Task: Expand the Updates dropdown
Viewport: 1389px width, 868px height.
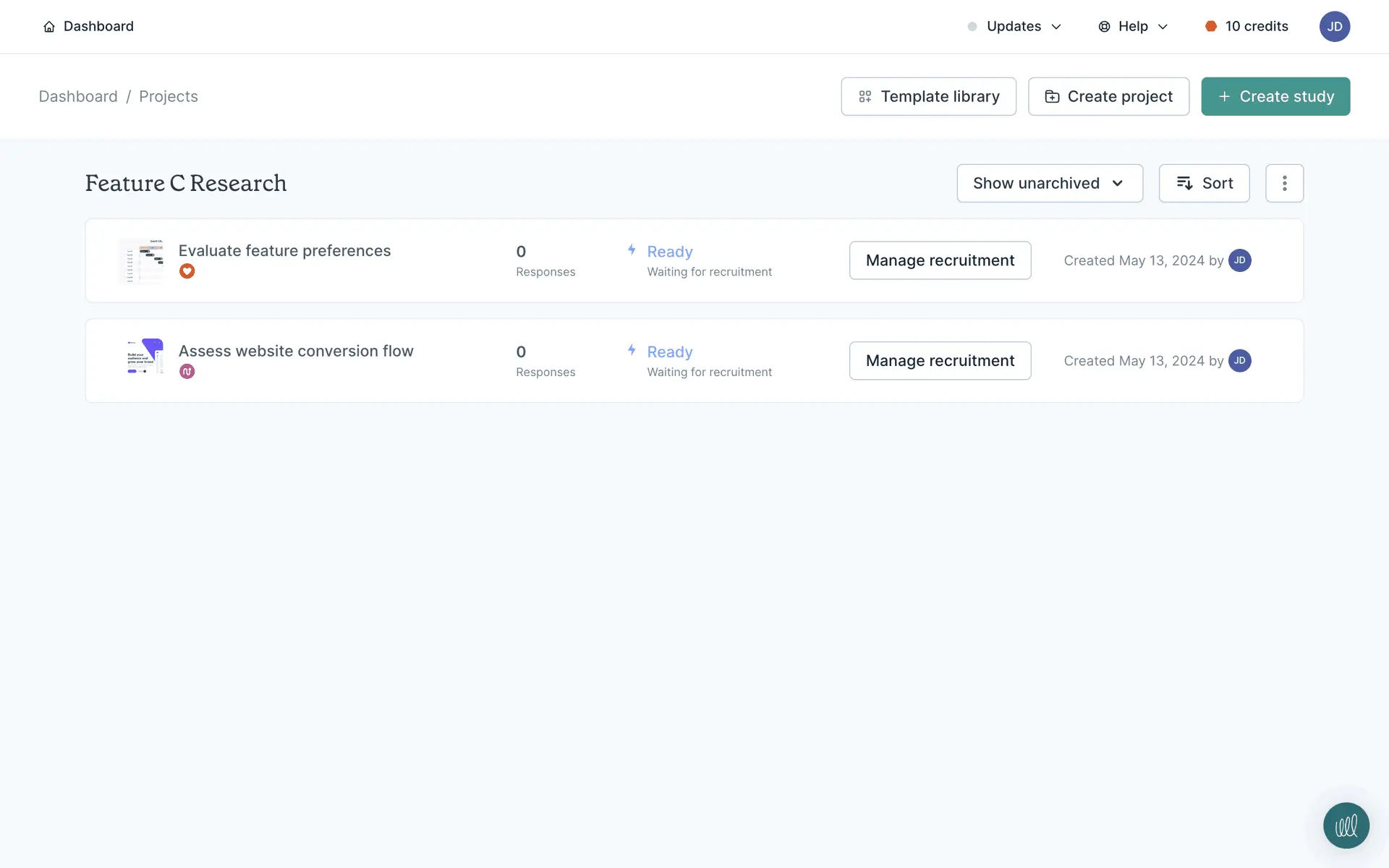Action: click(x=1014, y=27)
